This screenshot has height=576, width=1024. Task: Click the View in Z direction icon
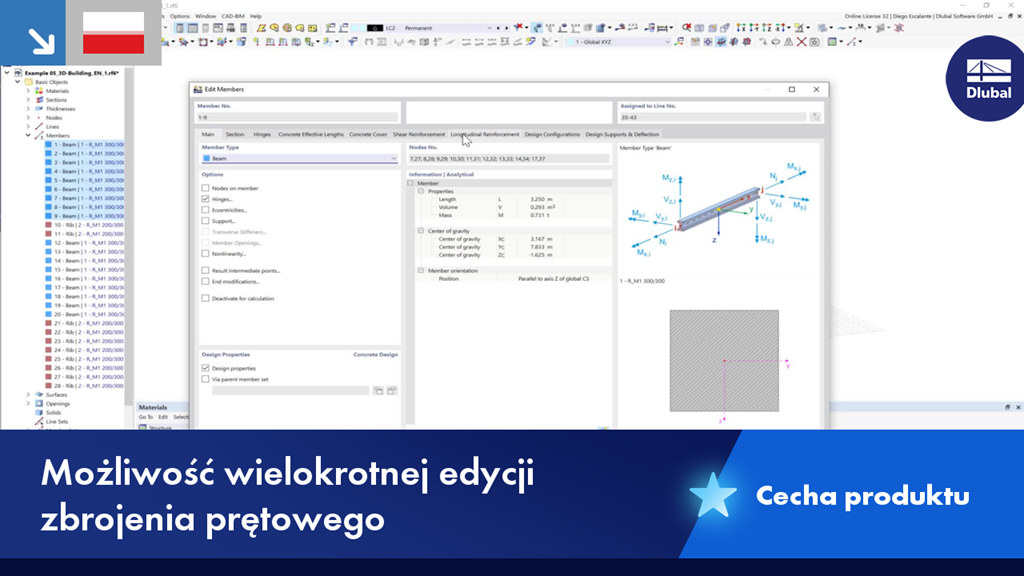click(x=767, y=27)
